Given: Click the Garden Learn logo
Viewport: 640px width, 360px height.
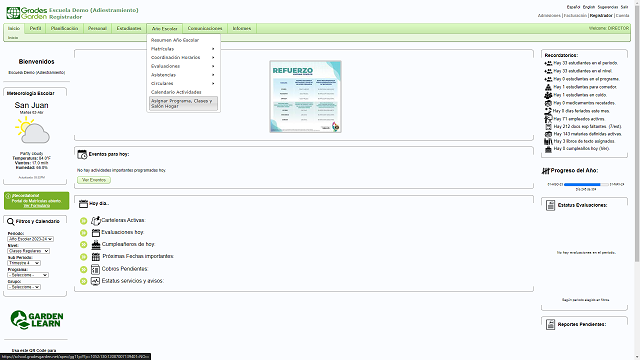Looking at the screenshot, I should 37,320.
